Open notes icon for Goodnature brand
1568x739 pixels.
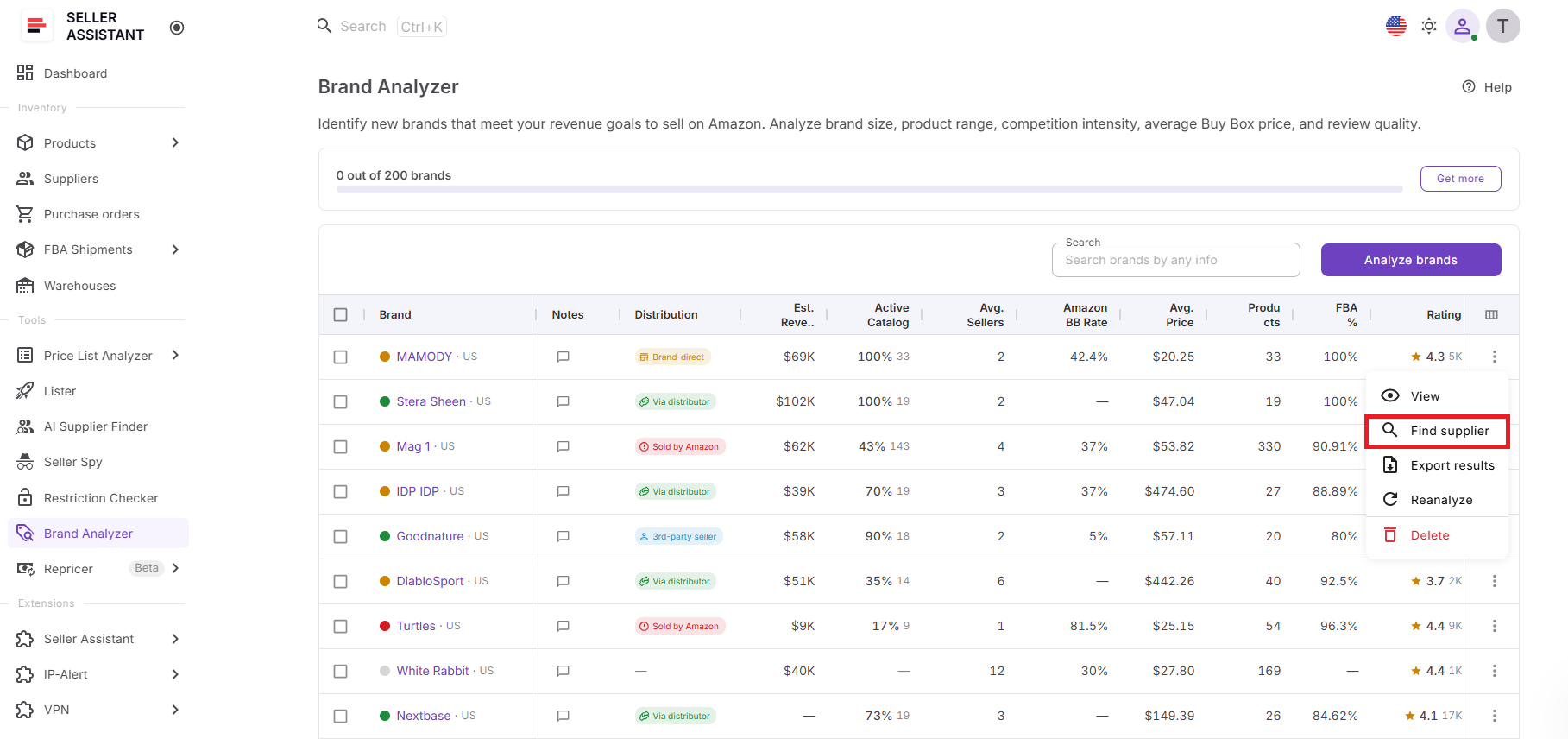coord(564,536)
